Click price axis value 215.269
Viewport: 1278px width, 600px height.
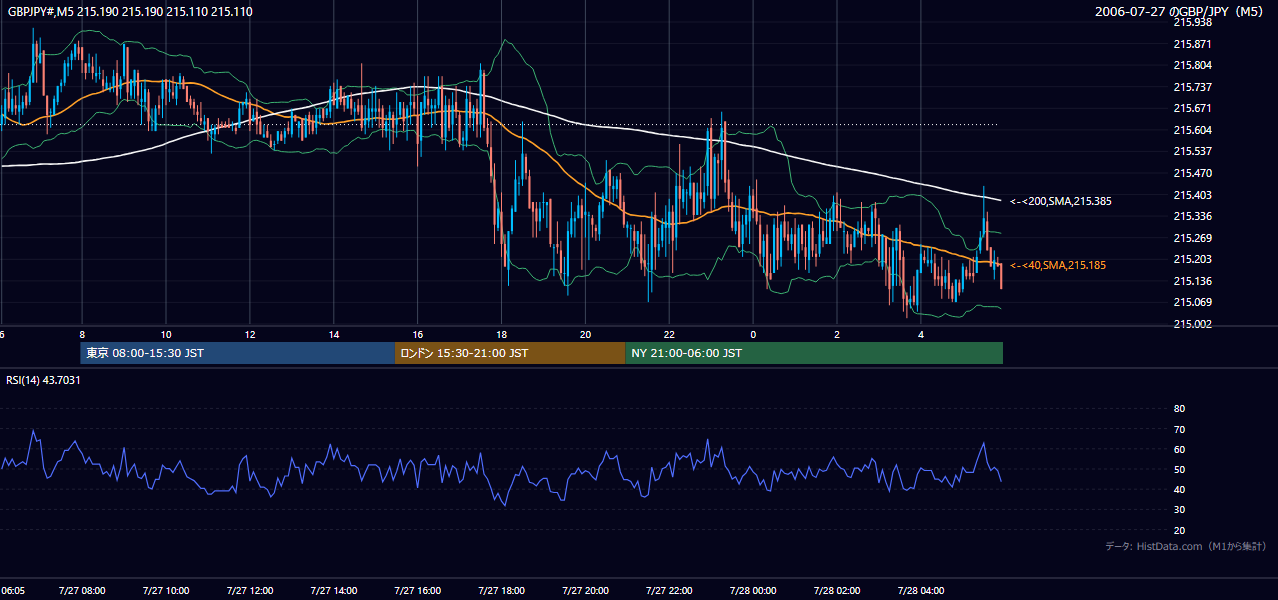tap(1192, 238)
